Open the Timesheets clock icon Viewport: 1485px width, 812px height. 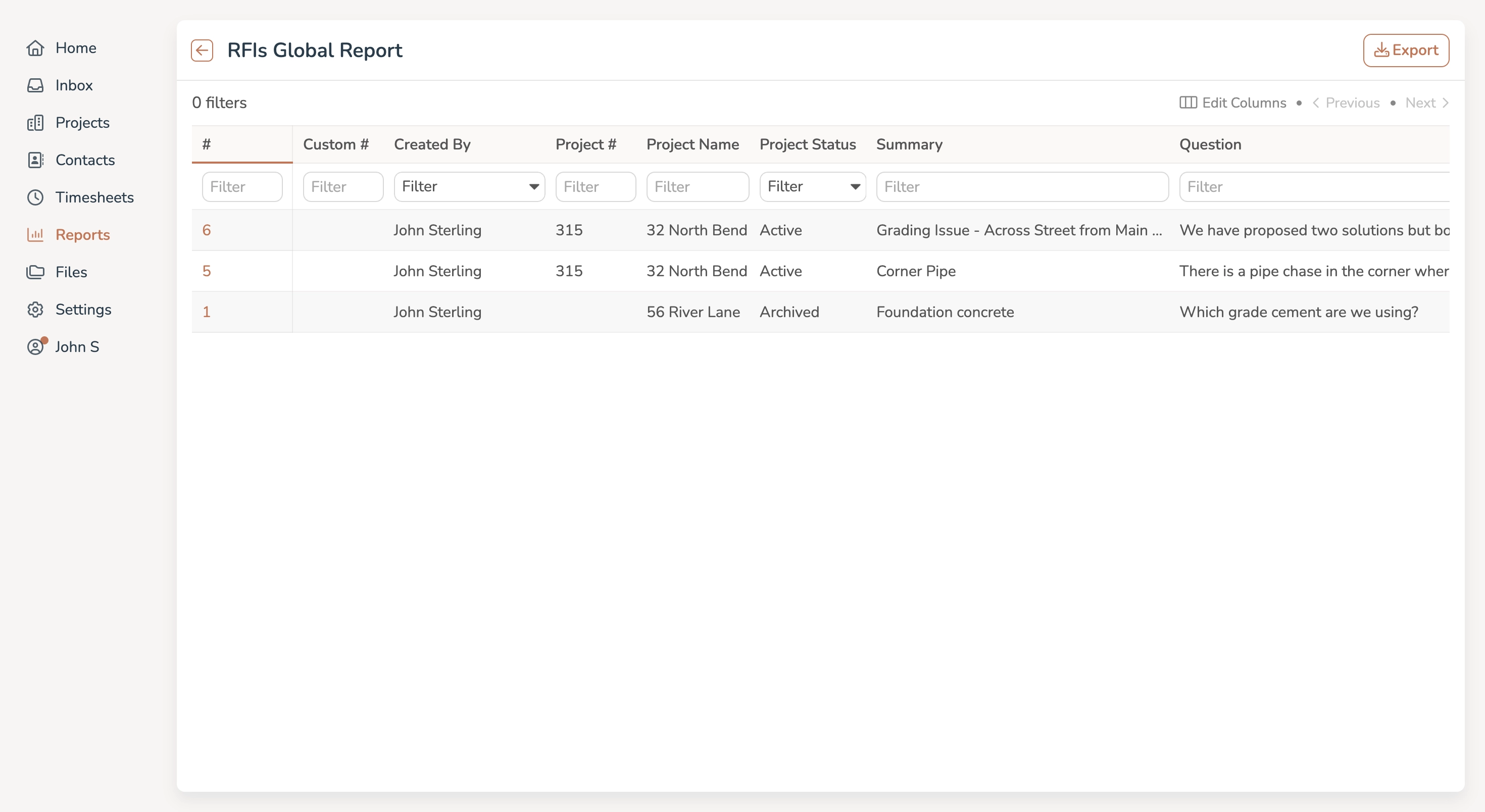pyautogui.click(x=35, y=197)
